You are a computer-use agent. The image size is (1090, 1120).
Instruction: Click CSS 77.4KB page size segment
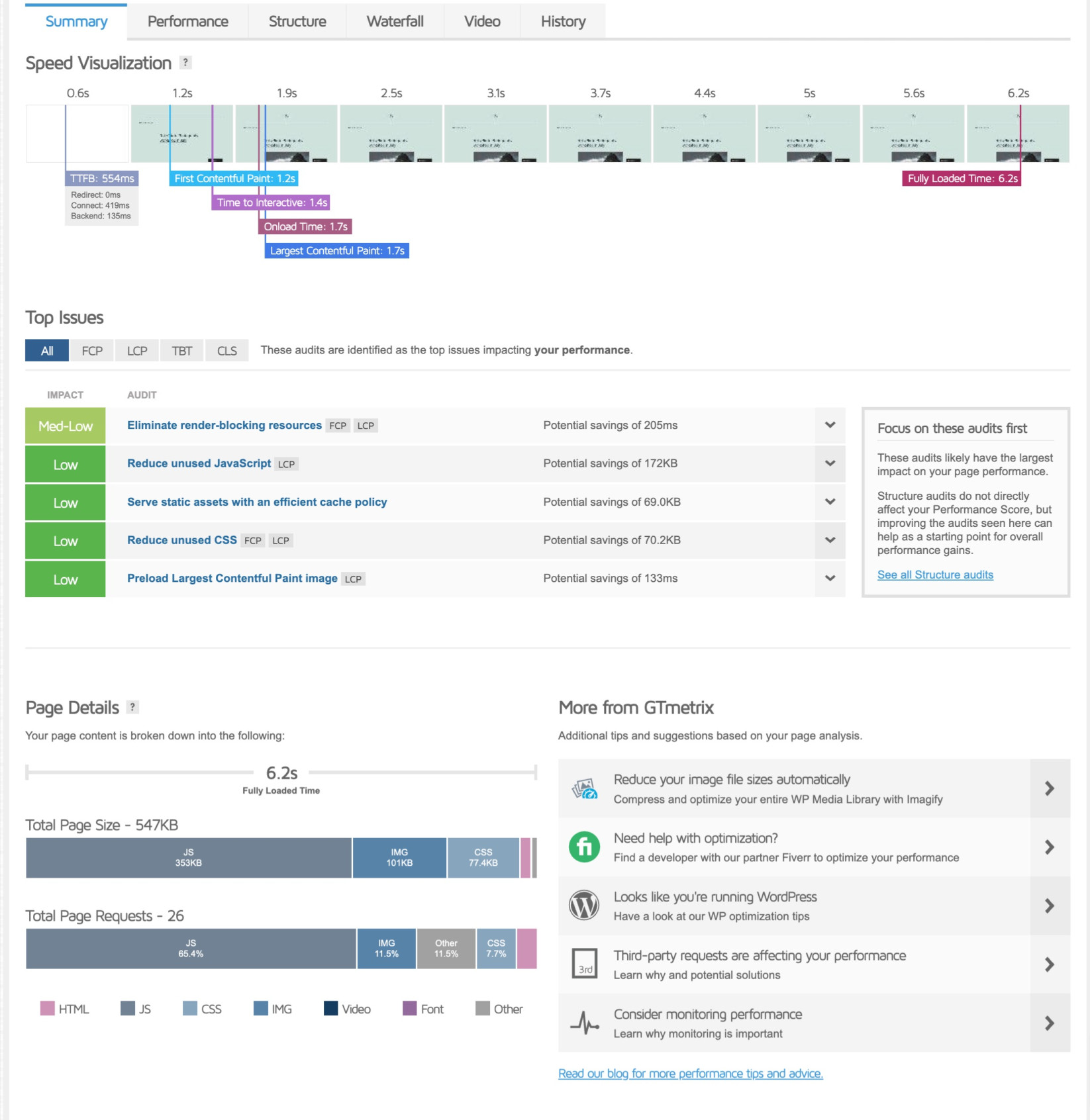point(483,858)
